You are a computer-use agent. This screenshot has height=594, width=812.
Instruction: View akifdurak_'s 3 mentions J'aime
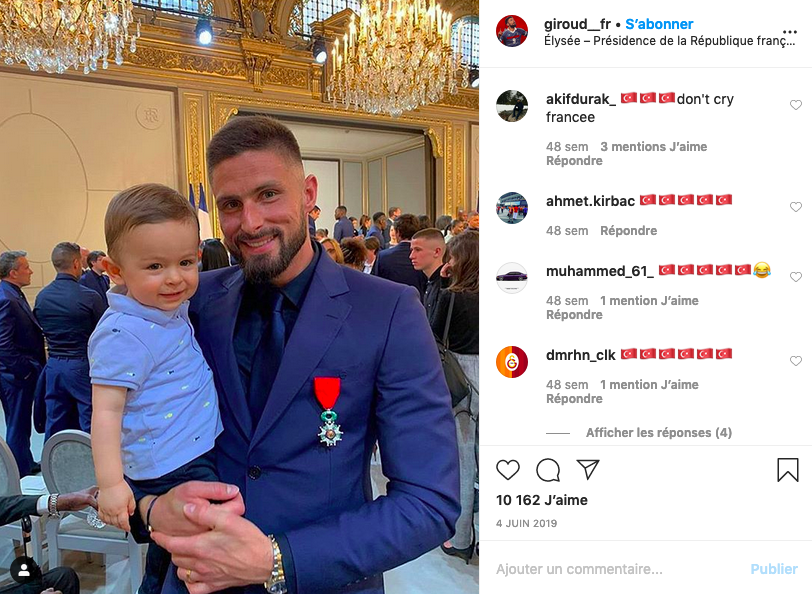[x=654, y=147]
